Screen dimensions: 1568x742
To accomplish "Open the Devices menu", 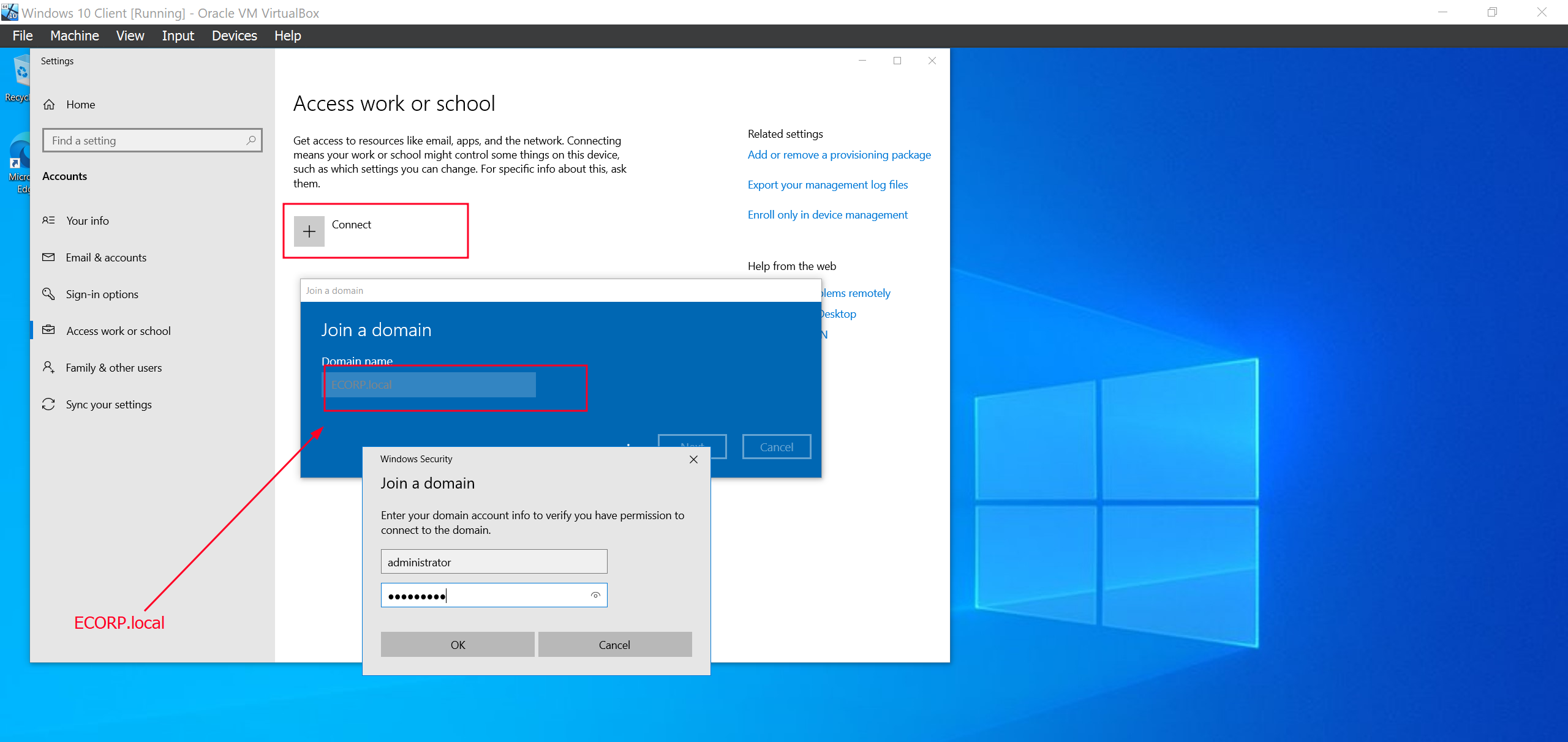I will (234, 36).
